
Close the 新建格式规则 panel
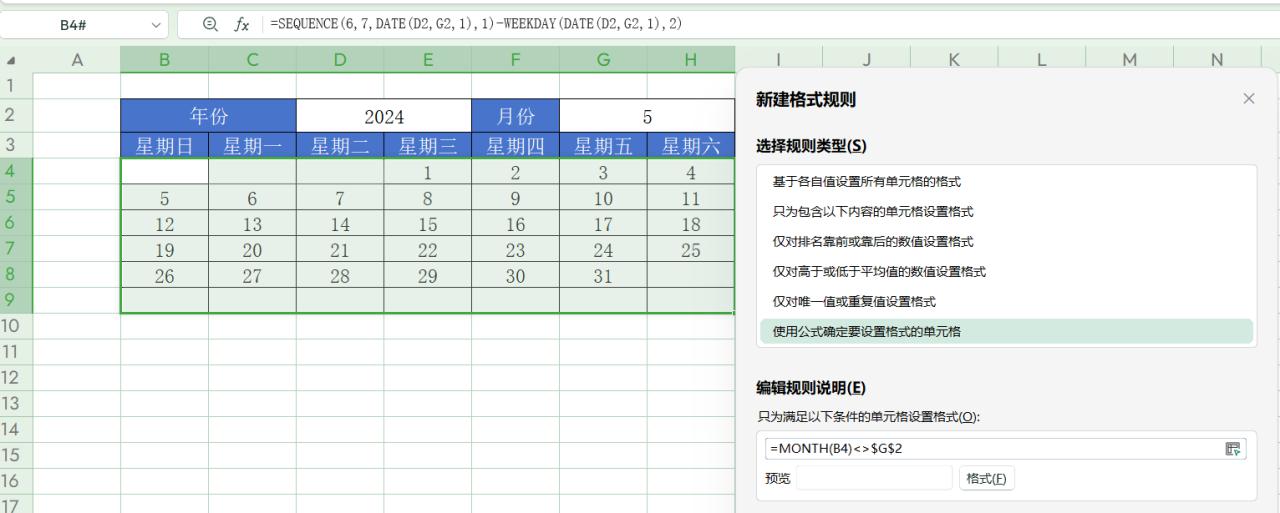[x=1248, y=98]
